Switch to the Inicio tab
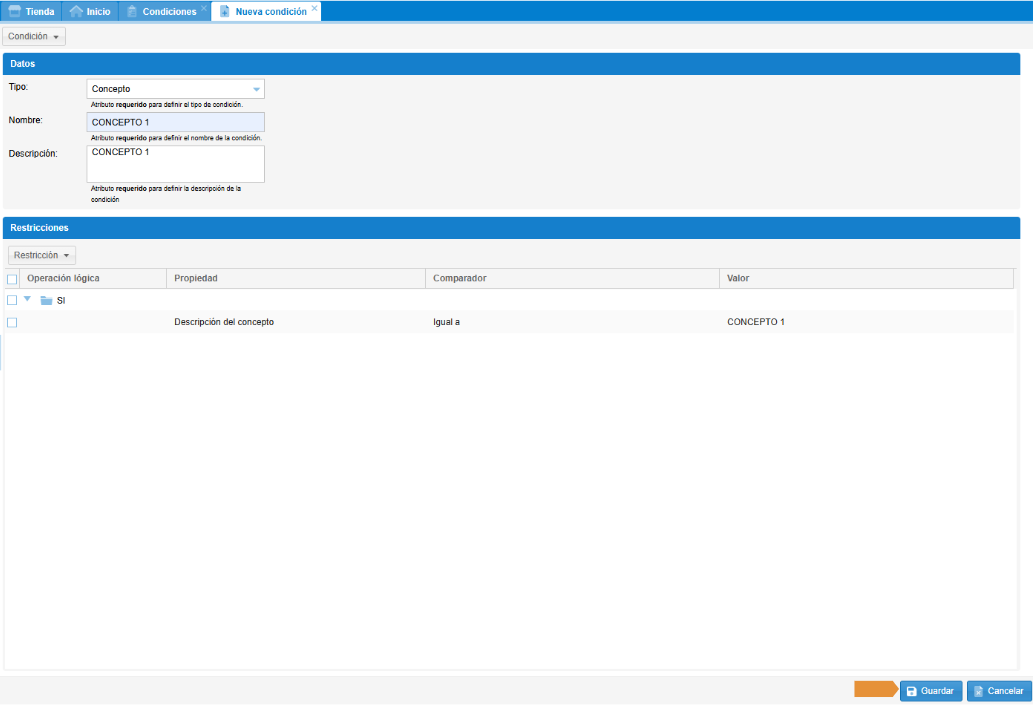This screenshot has width=1033, height=705. point(98,11)
